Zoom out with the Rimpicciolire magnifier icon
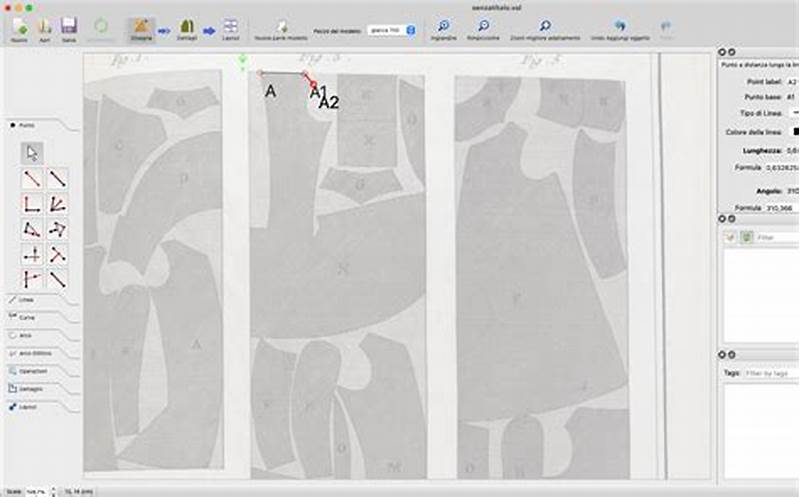The image size is (800, 497). coord(483,26)
